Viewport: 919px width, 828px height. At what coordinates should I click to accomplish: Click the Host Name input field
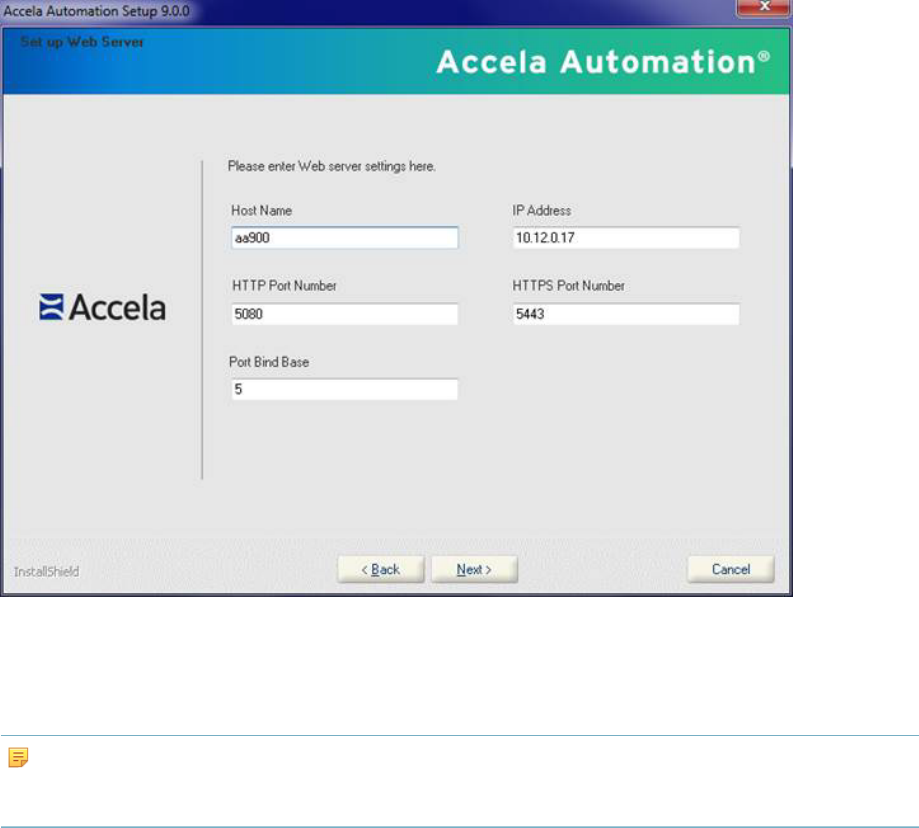coord(345,238)
